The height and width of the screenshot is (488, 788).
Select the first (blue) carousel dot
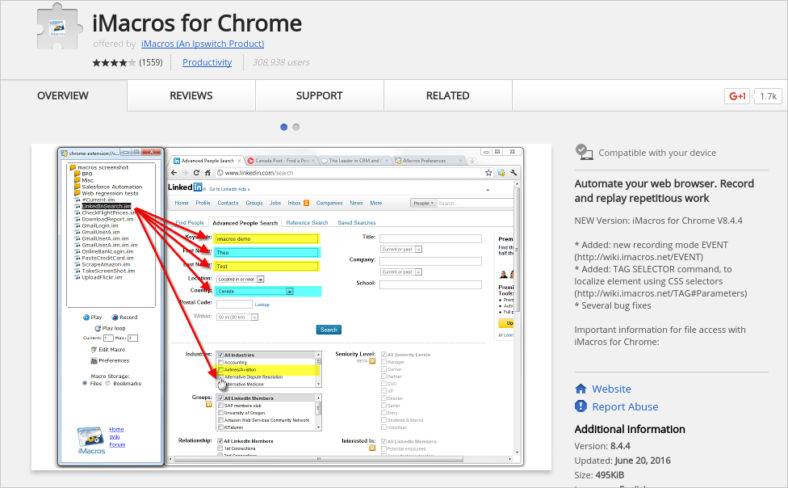pos(284,127)
